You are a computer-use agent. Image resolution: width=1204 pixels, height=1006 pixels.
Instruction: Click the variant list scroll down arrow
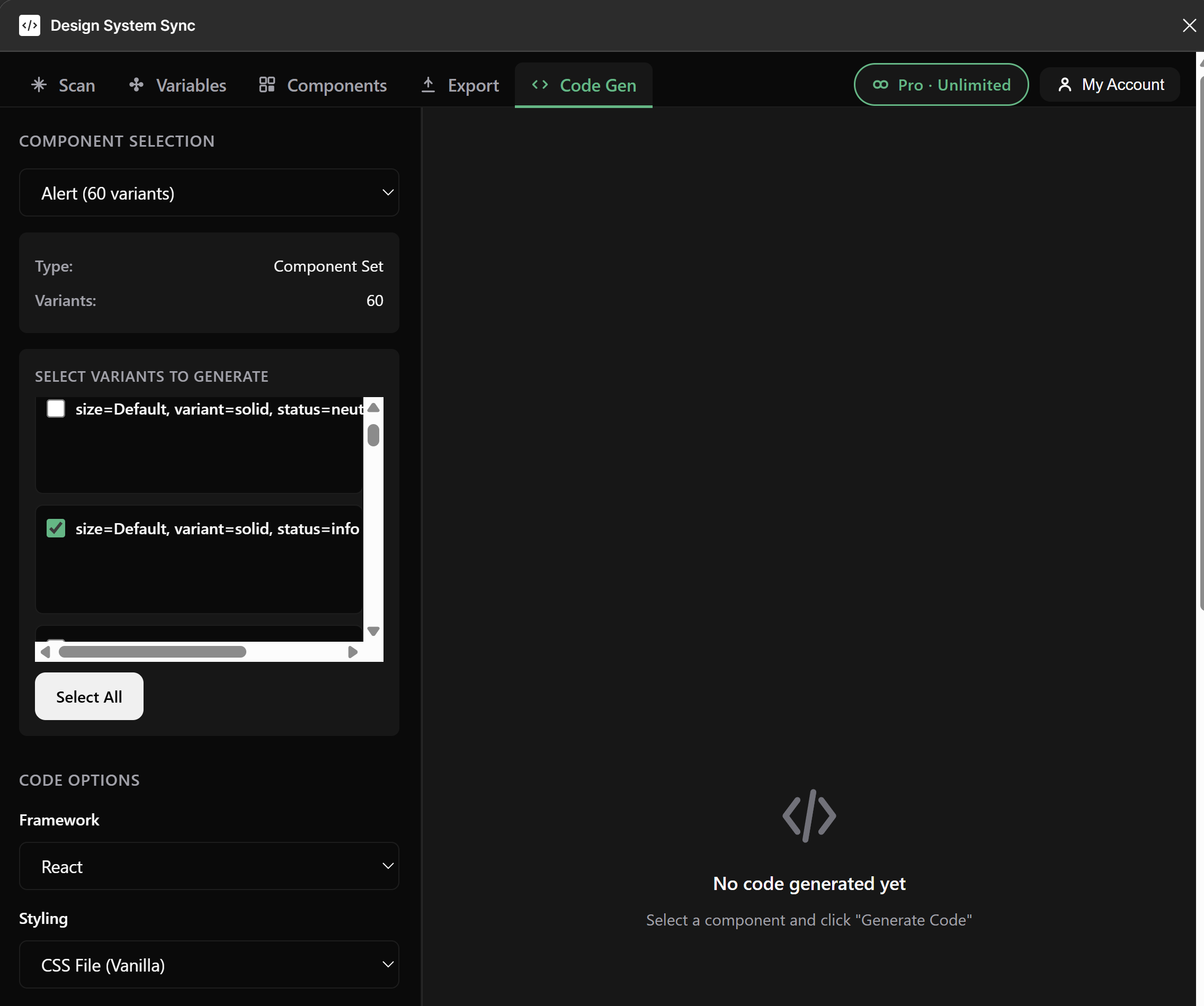tap(373, 631)
